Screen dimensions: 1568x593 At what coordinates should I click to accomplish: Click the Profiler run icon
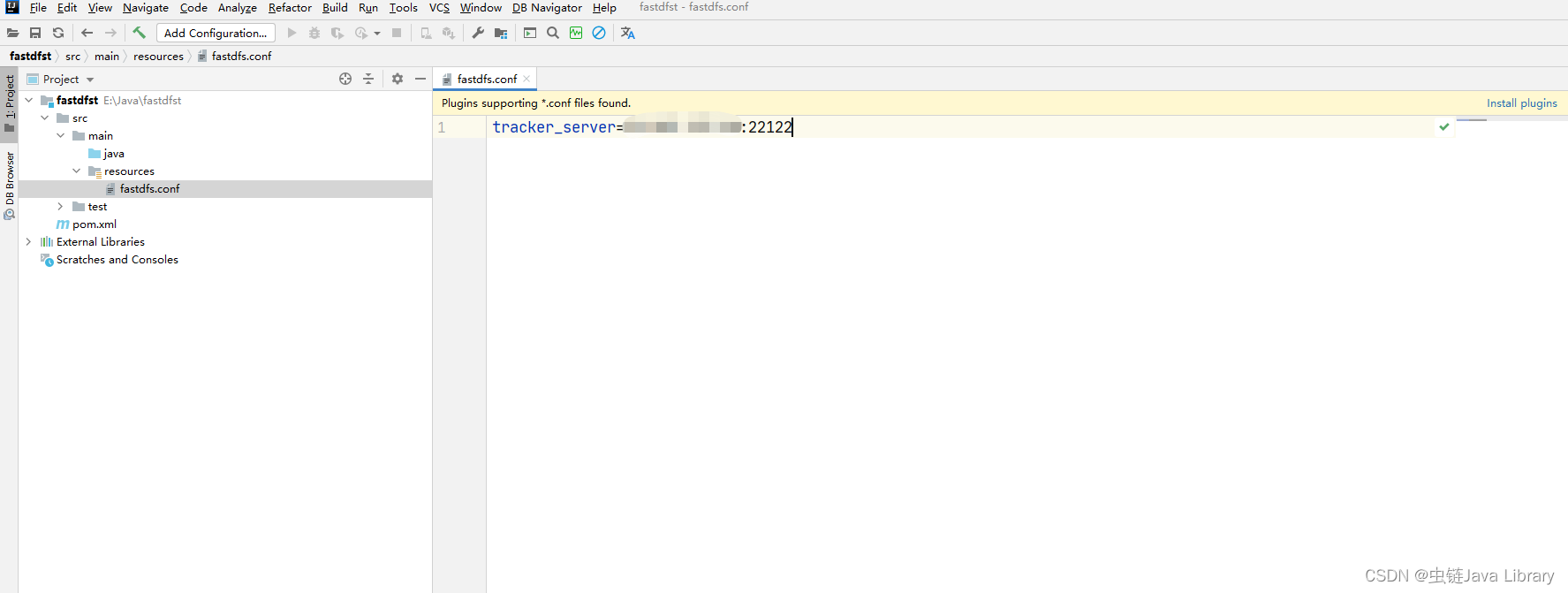click(x=360, y=33)
